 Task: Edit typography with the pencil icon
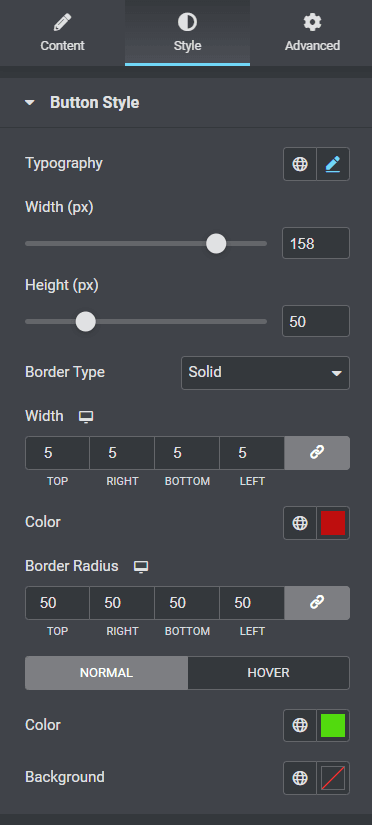(x=333, y=164)
